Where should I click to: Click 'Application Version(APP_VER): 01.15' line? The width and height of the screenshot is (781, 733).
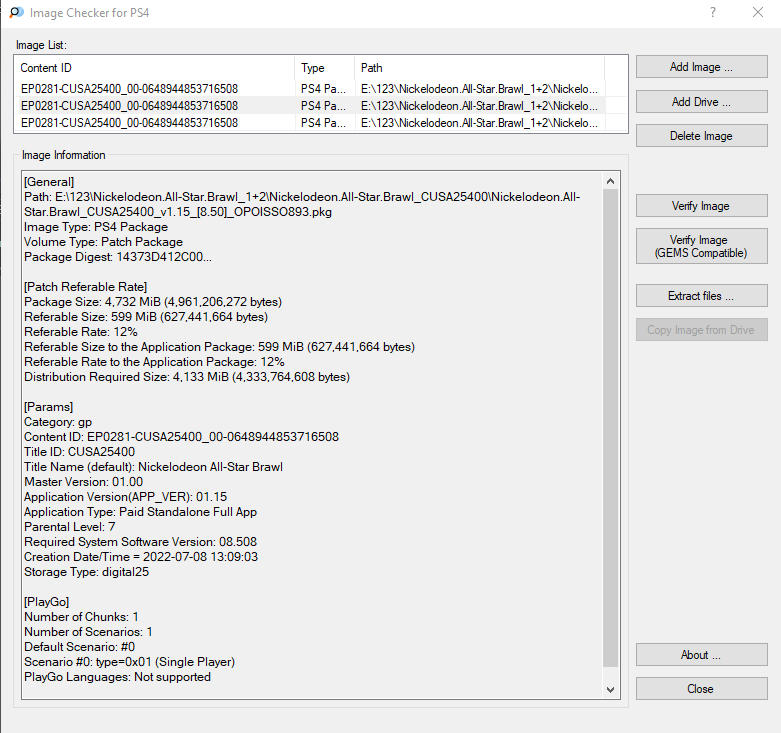[x=126, y=496]
